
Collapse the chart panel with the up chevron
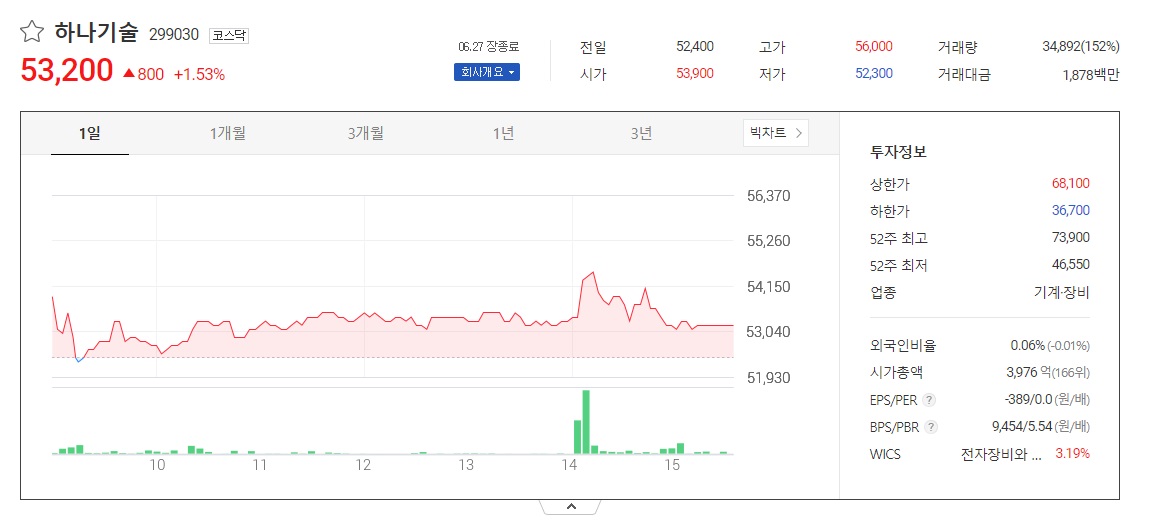(x=571, y=507)
